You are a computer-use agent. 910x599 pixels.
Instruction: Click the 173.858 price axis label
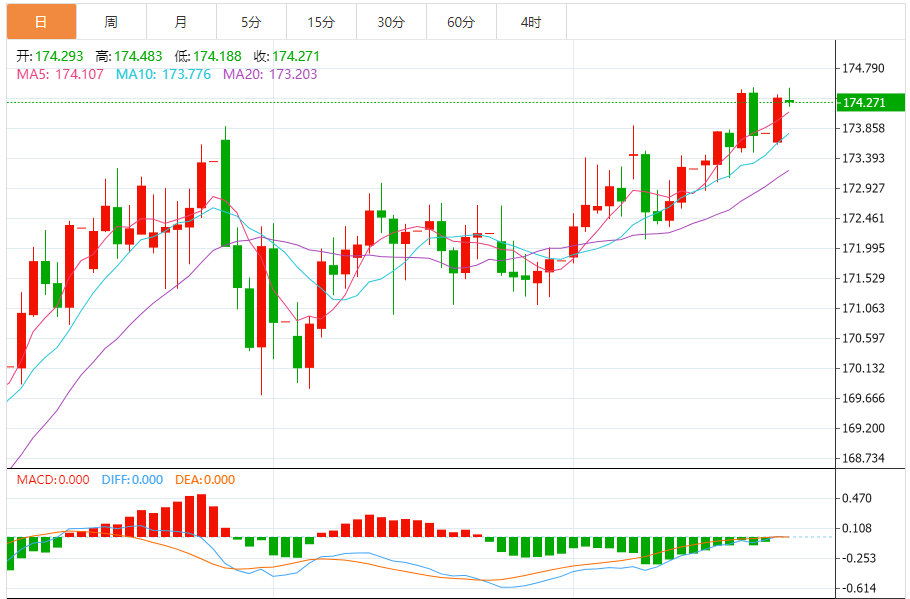tap(864, 128)
